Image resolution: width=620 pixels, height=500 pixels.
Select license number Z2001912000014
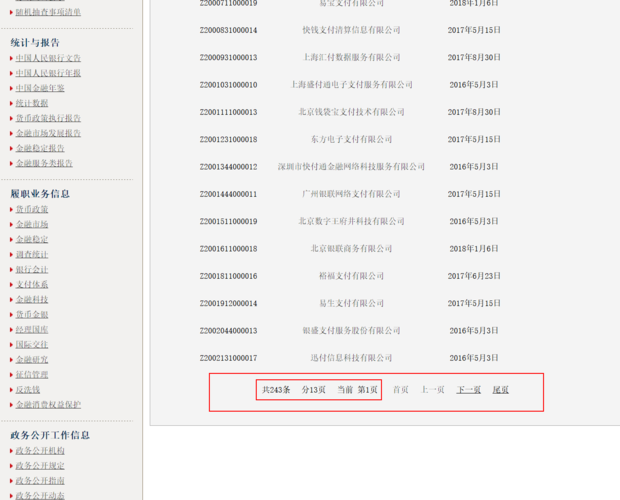229,304
